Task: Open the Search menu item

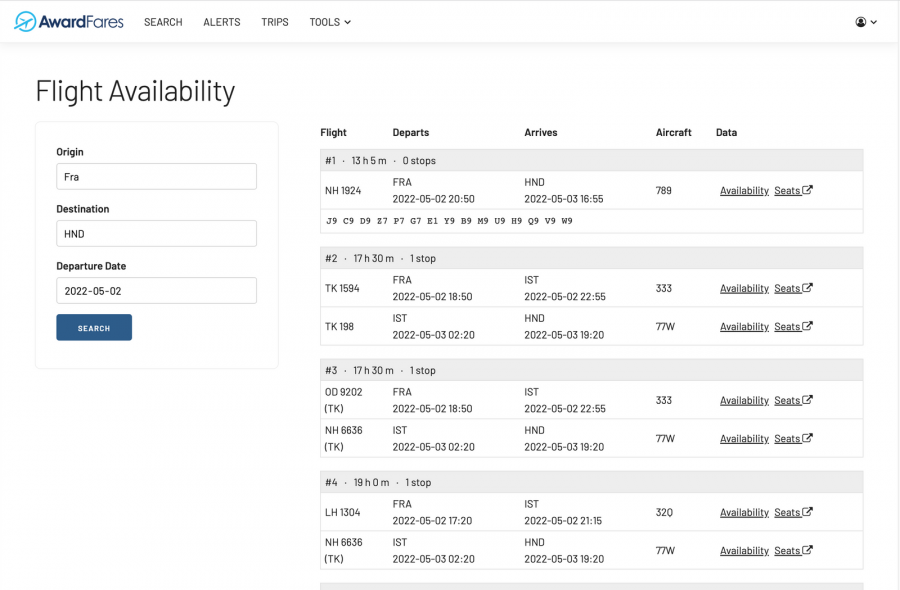Action: 163,22
